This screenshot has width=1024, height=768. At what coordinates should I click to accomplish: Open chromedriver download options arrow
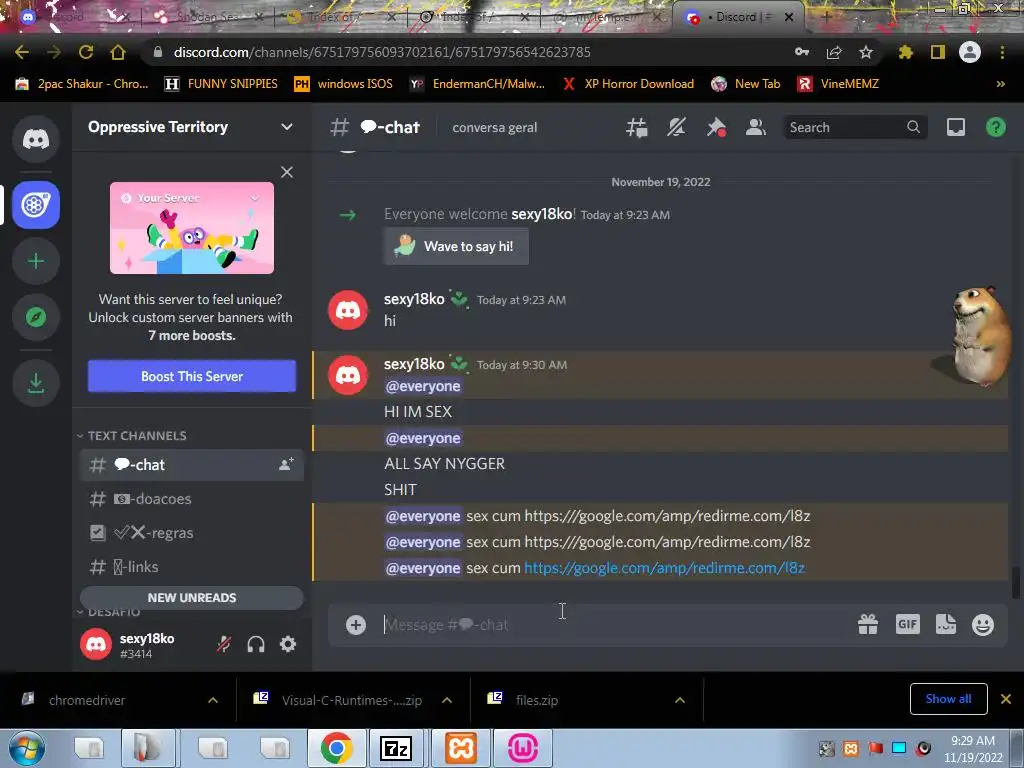pos(213,700)
